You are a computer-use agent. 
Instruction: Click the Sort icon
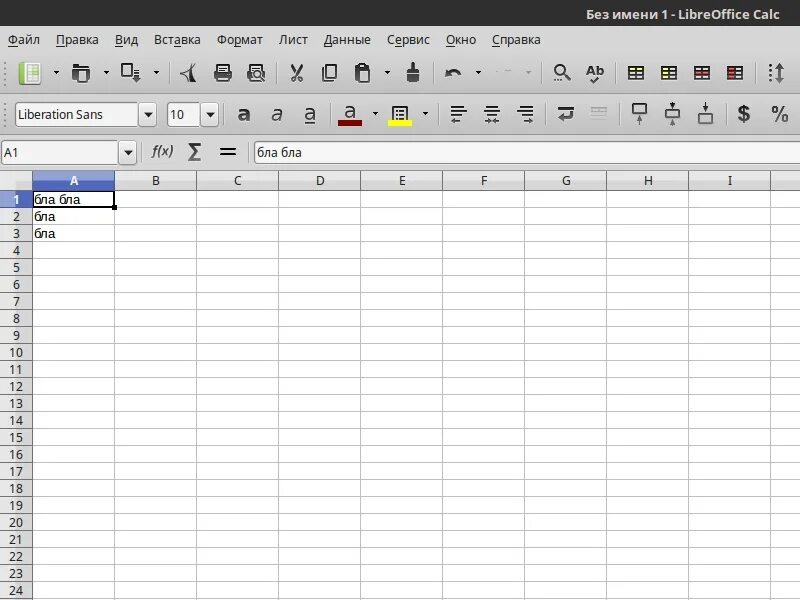(x=776, y=73)
